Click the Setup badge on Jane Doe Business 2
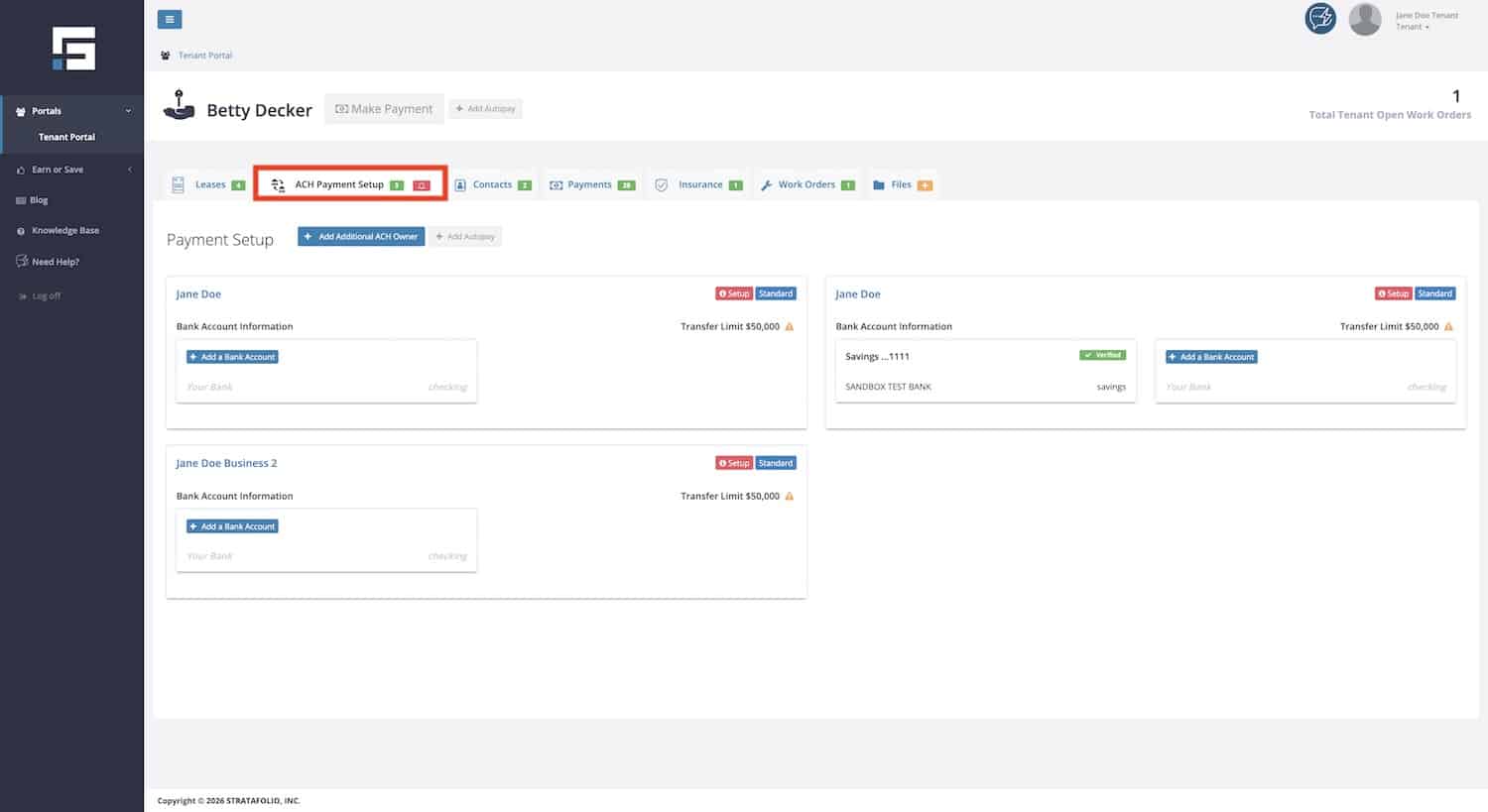Image resolution: width=1488 pixels, height=812 pixels. (734, 463)
